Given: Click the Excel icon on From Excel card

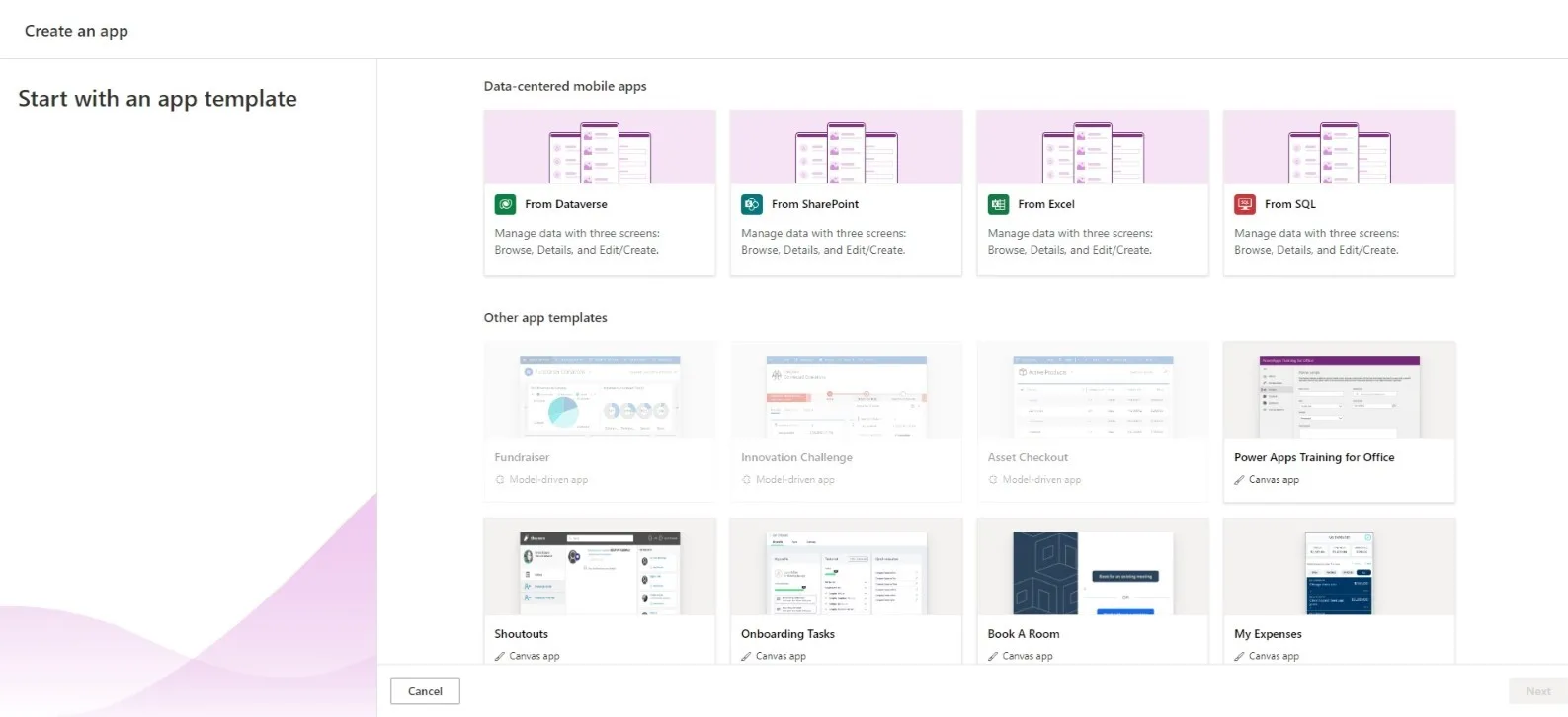Looking at the screenshot, I should click(998, 204).
